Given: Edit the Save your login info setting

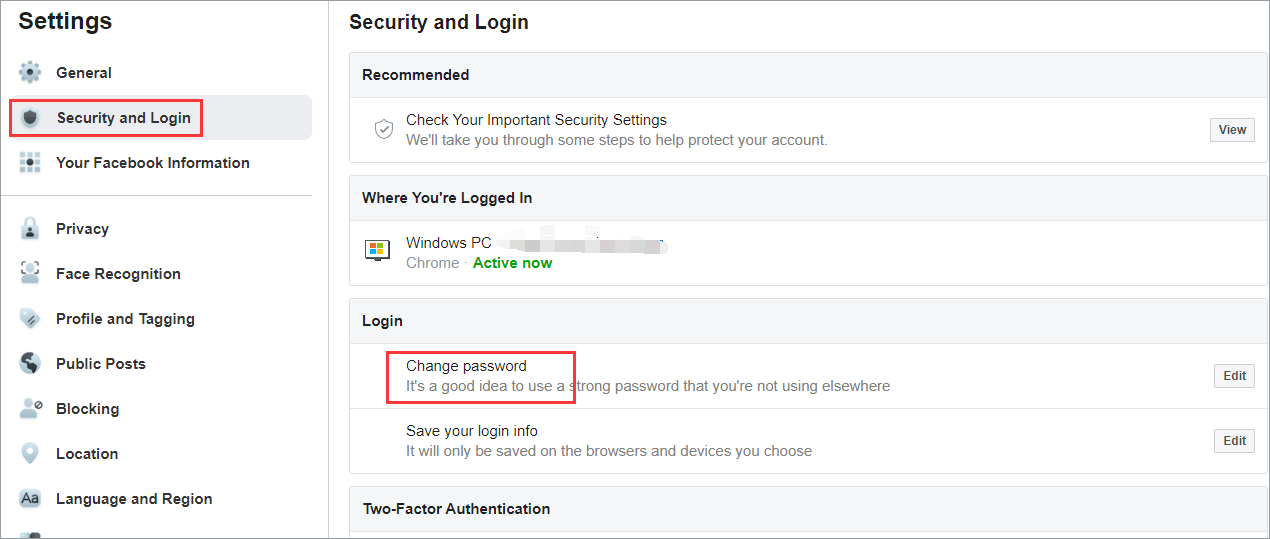Looking at the screenshot, I should pyautogui.click(x=1234, y=441).
